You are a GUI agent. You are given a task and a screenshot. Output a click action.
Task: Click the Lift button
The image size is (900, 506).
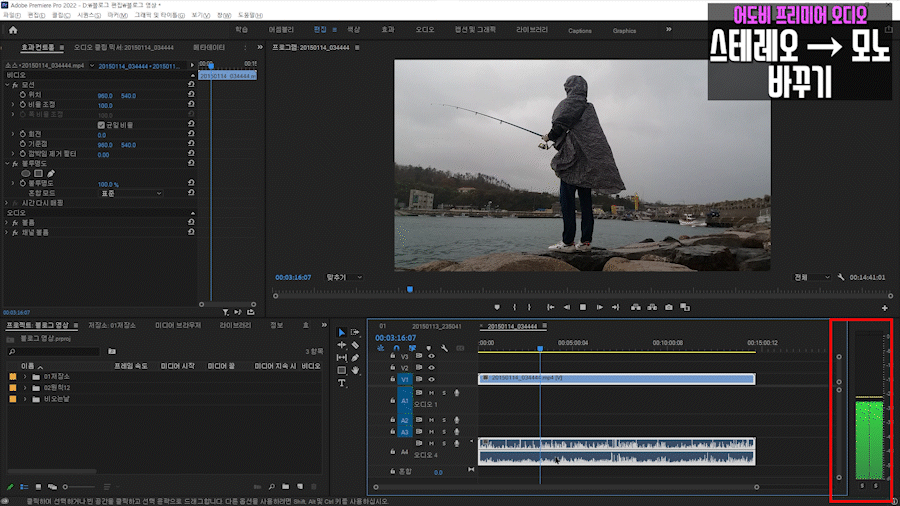(636, 308)
